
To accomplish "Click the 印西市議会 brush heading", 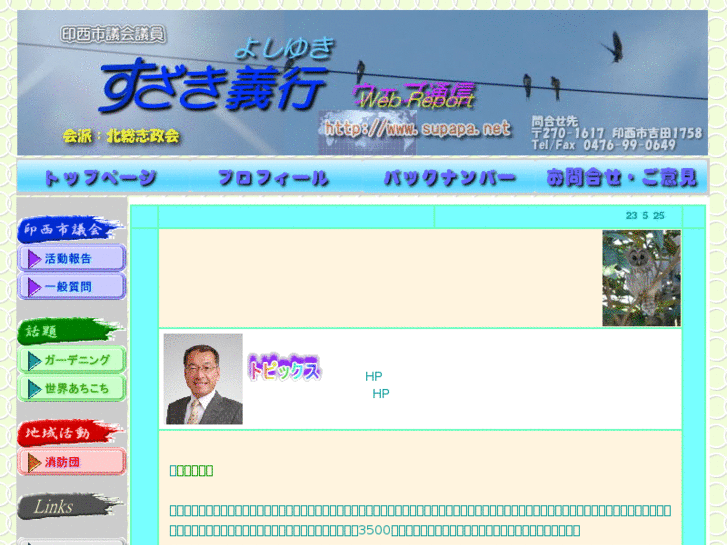I will pyautogui.click(x=70, y=229).
